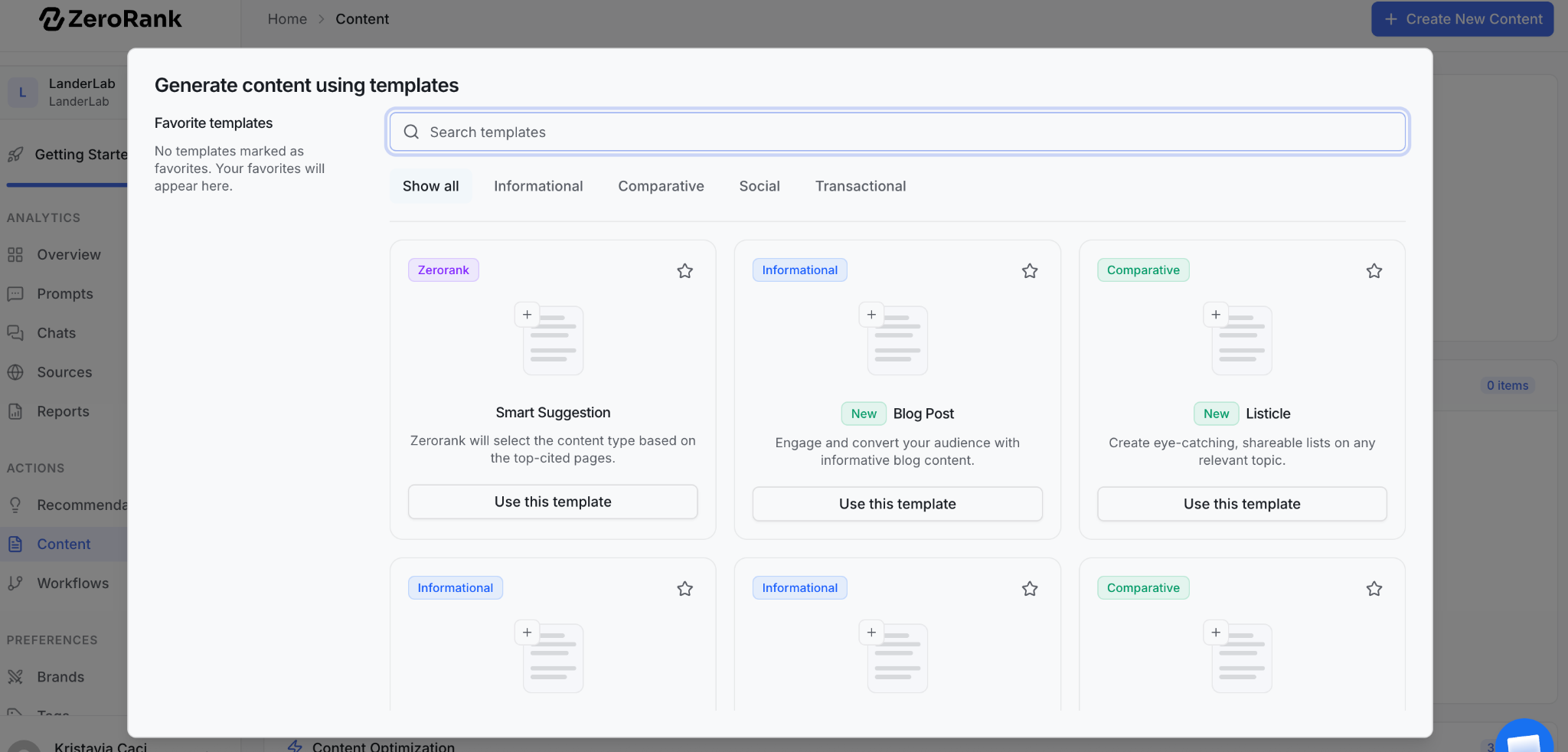Star the second-row left Informational template
Viewport: 1568px width, 752px height.
point(685,589)
